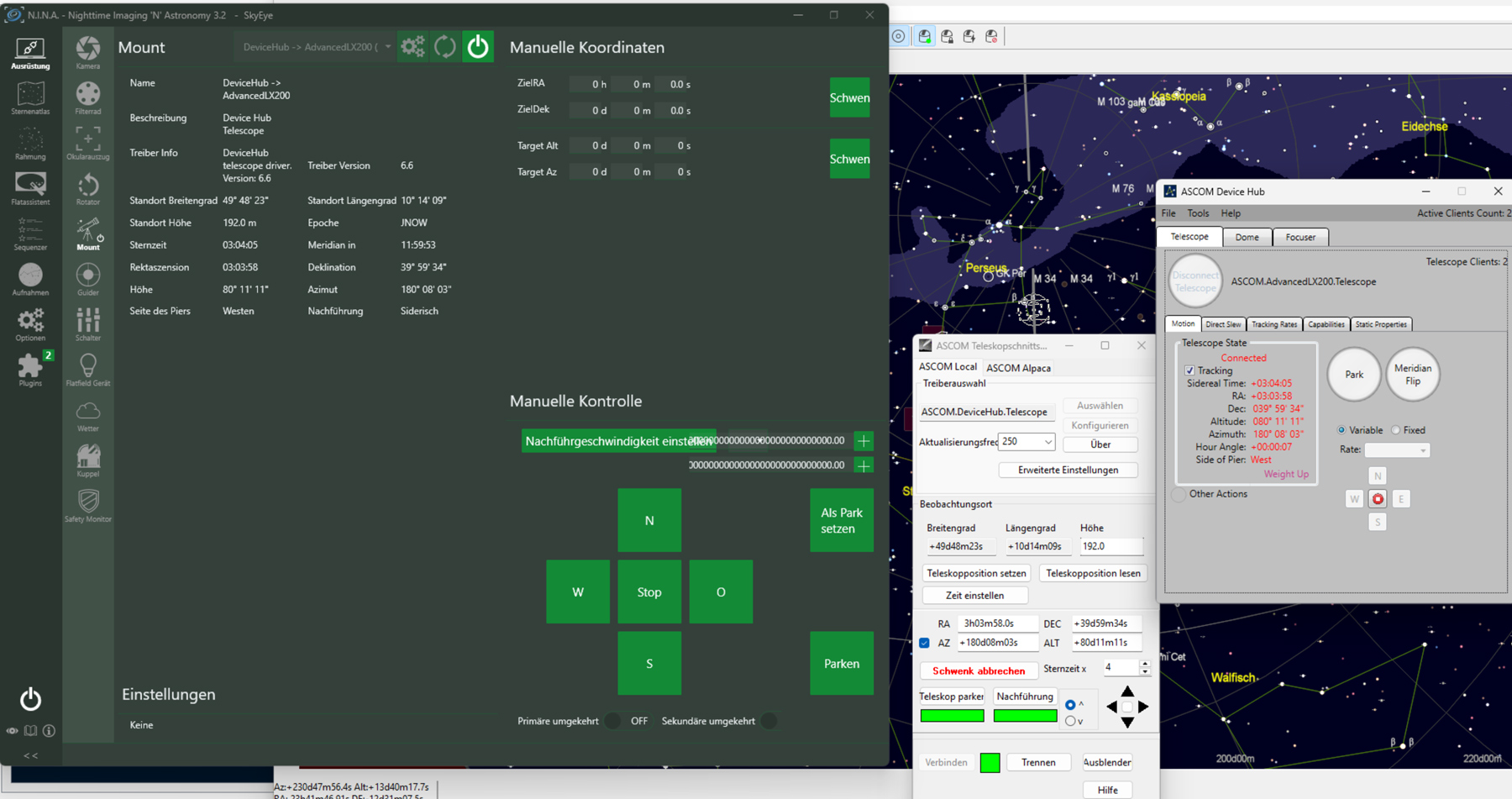Click SkyEye dome with green dot icon

pos(925,36)
